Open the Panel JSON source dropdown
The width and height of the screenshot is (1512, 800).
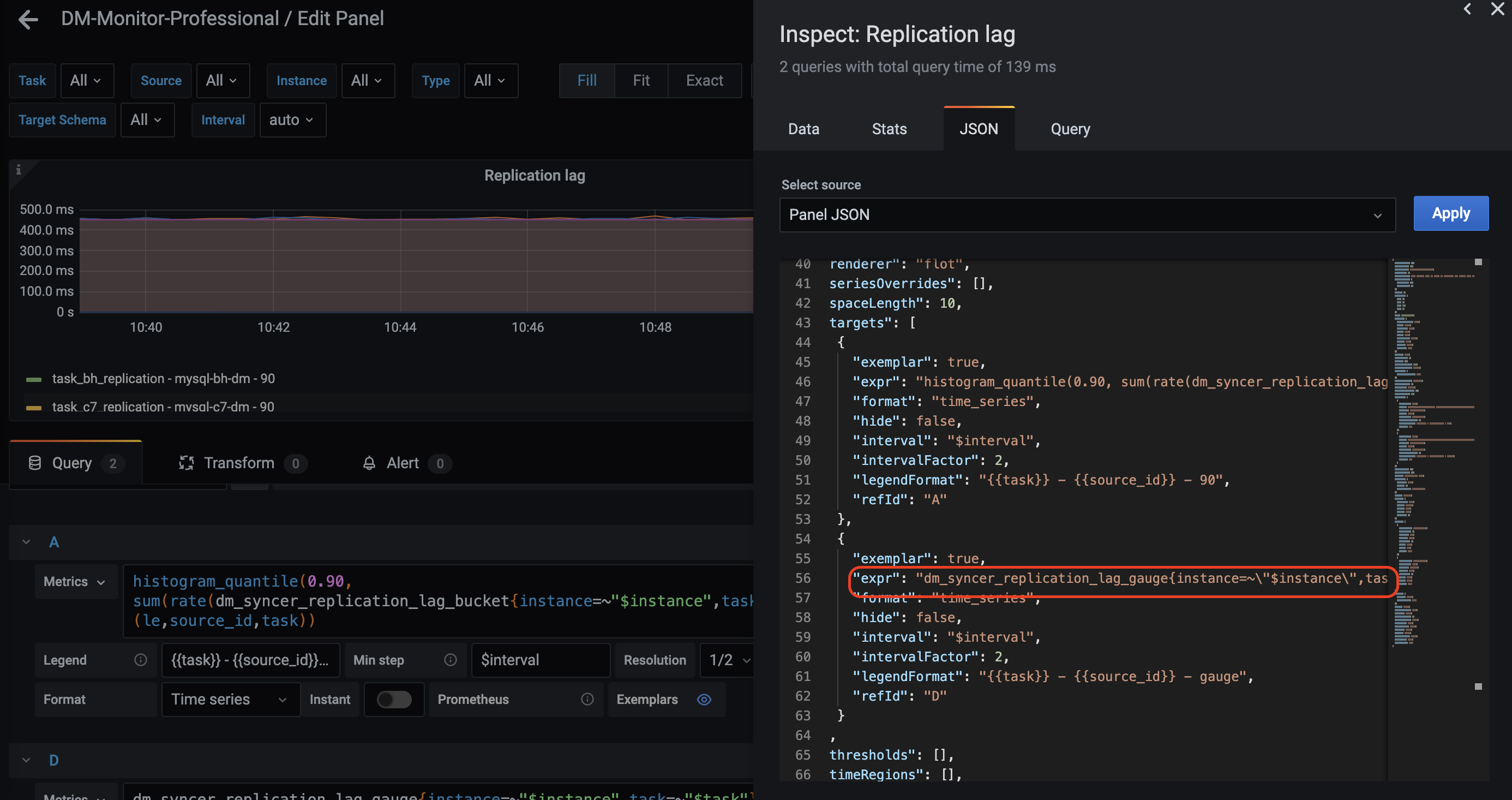tap(1087, 214)
